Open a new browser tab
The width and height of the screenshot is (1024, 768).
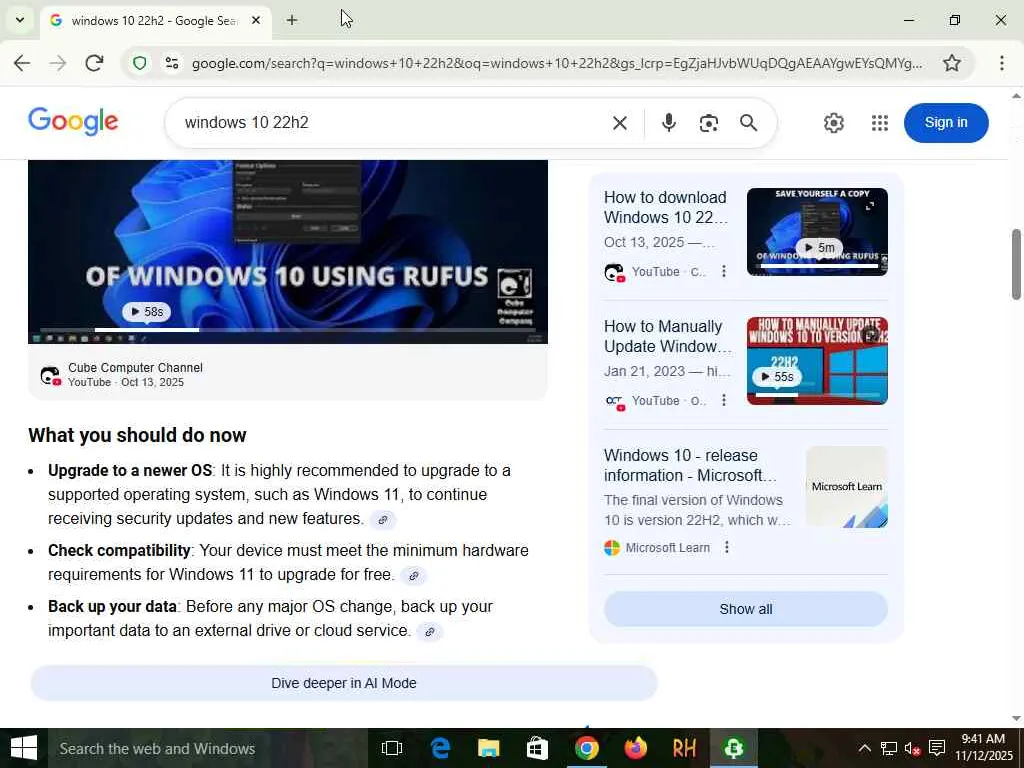point(292,20)
